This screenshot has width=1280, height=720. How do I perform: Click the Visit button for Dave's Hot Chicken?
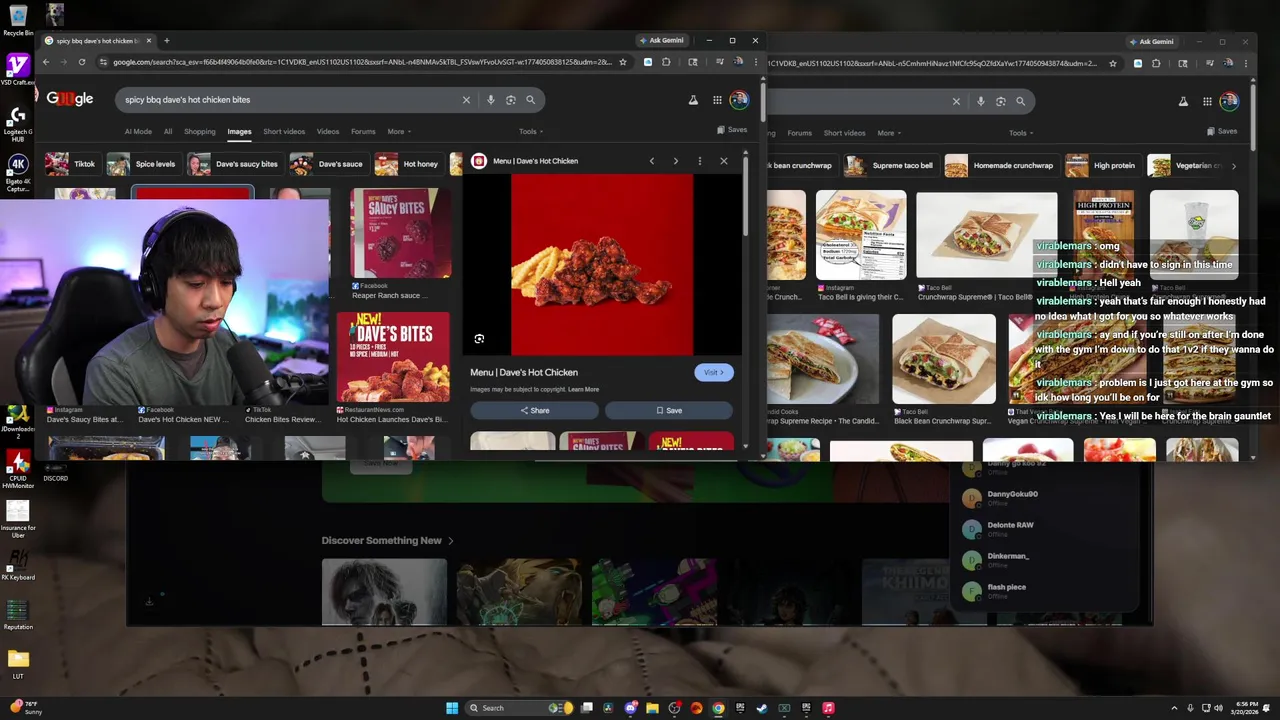[713, 373]
